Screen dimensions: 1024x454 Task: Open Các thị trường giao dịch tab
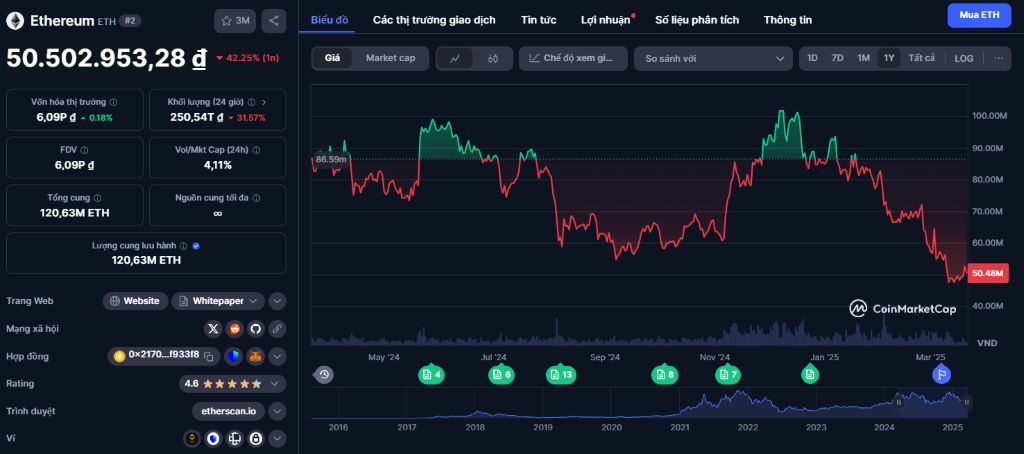[434, 20]
